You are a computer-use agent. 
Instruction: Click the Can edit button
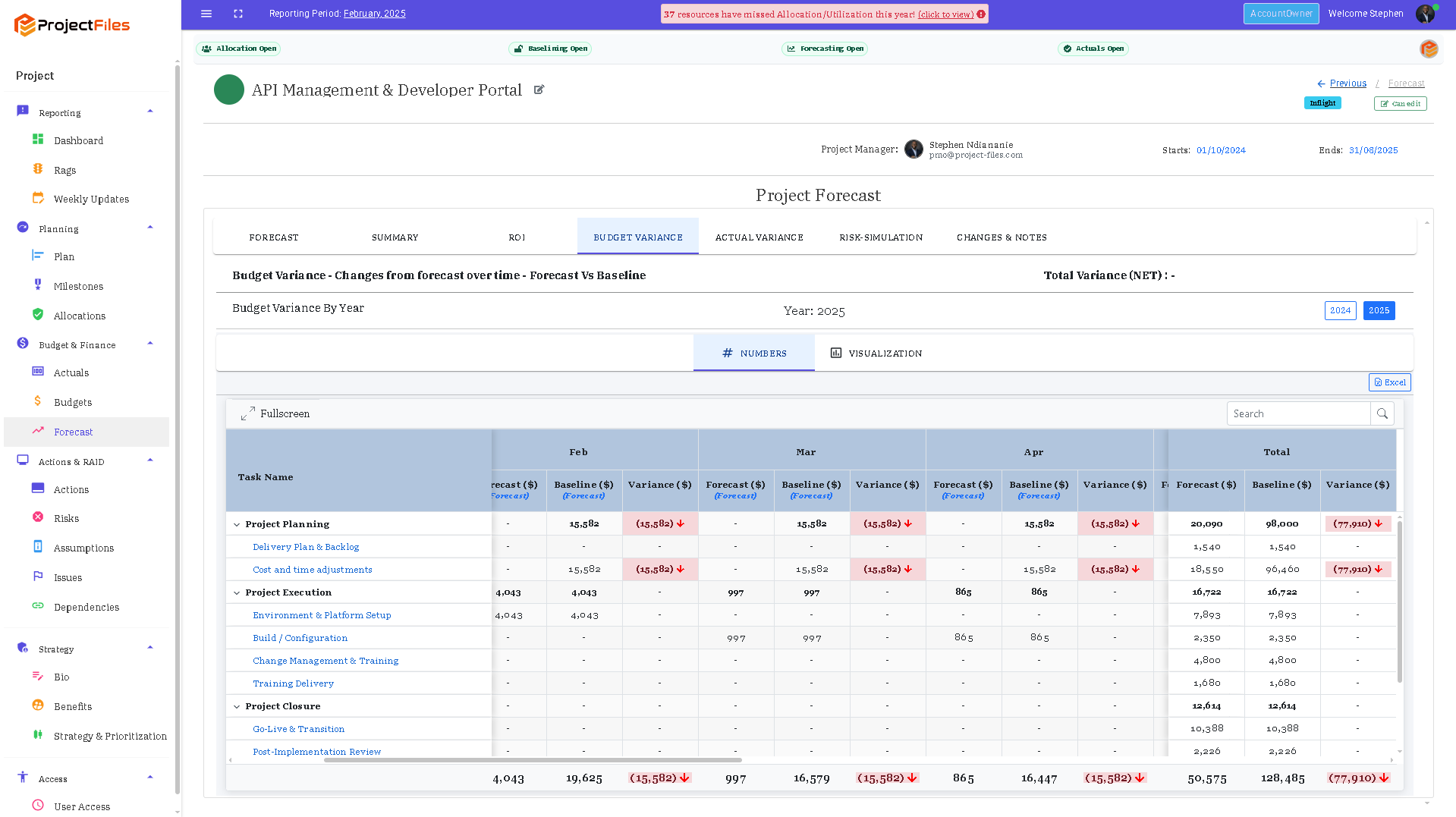pos(1400,103)
